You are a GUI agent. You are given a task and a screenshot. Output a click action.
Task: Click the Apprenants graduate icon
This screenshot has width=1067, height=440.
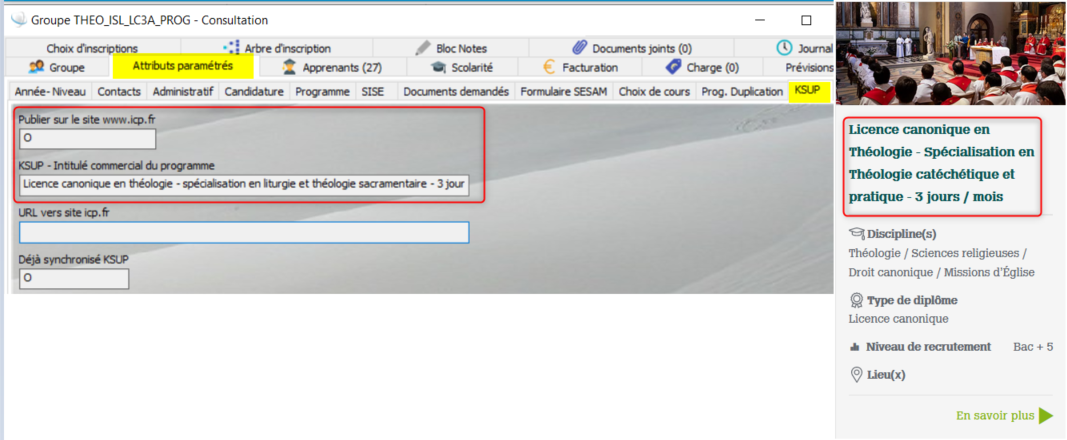point(290,67)
